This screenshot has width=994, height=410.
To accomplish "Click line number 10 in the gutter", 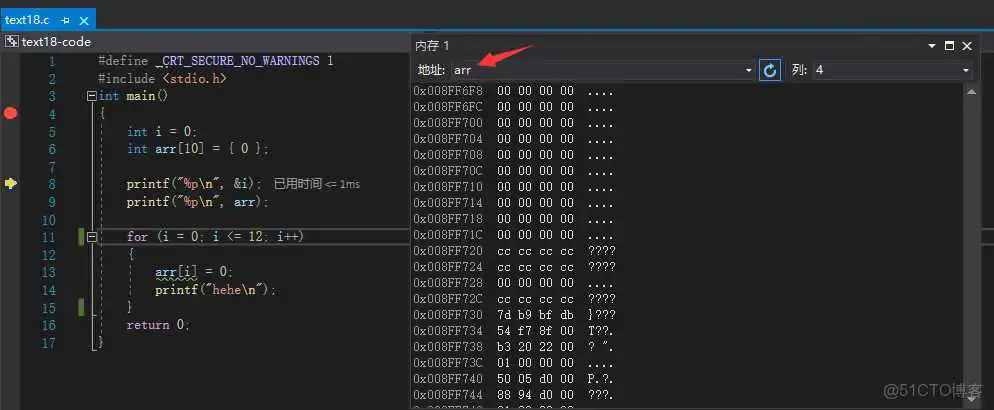I will point(49,220).
